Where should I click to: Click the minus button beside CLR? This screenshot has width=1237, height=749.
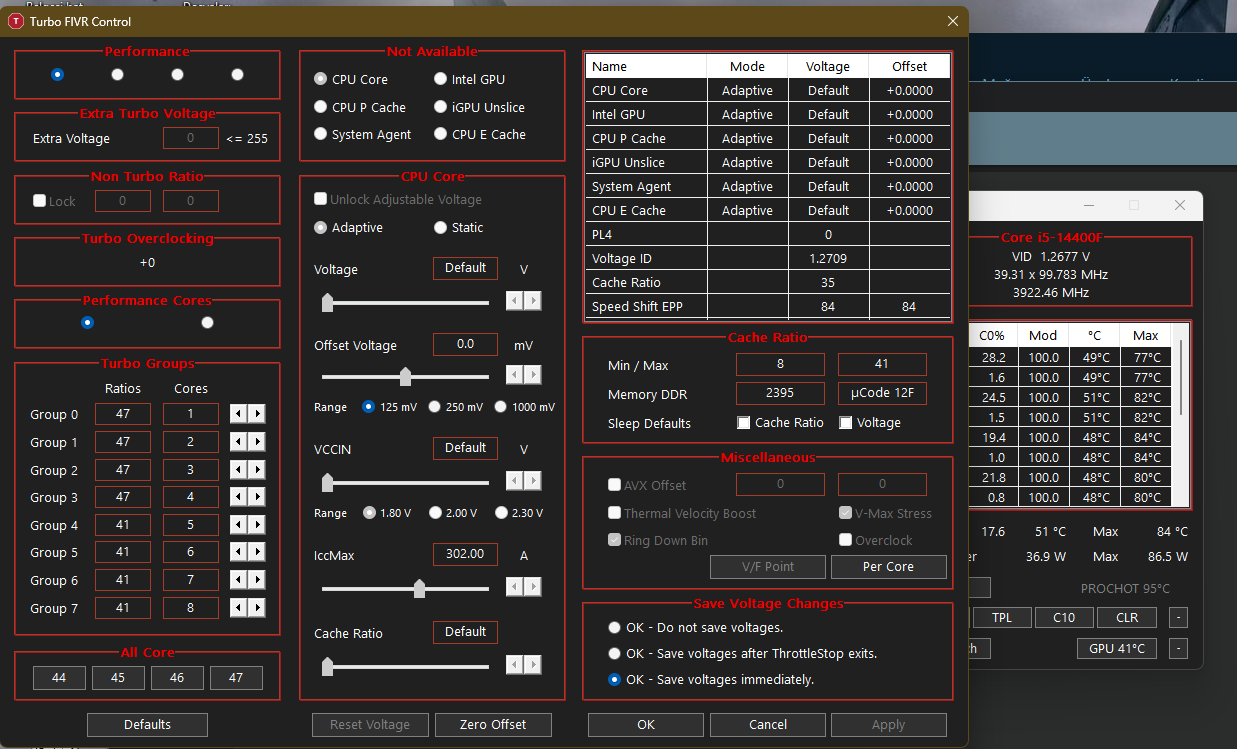pyautogui.click(x=1178, y=618)
